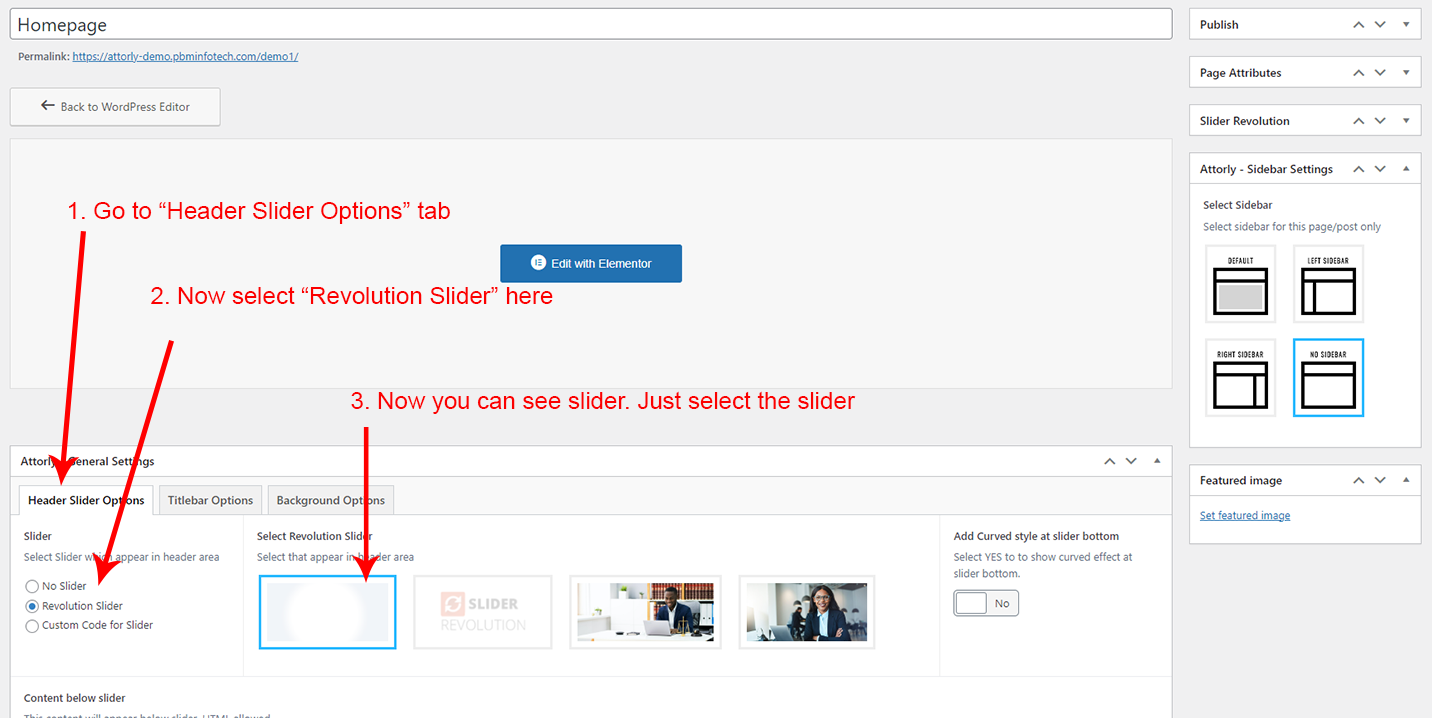Select the Default sidebar layout icon
The width and height of the screenshot is (1432, 718).
click(1240, 284)
